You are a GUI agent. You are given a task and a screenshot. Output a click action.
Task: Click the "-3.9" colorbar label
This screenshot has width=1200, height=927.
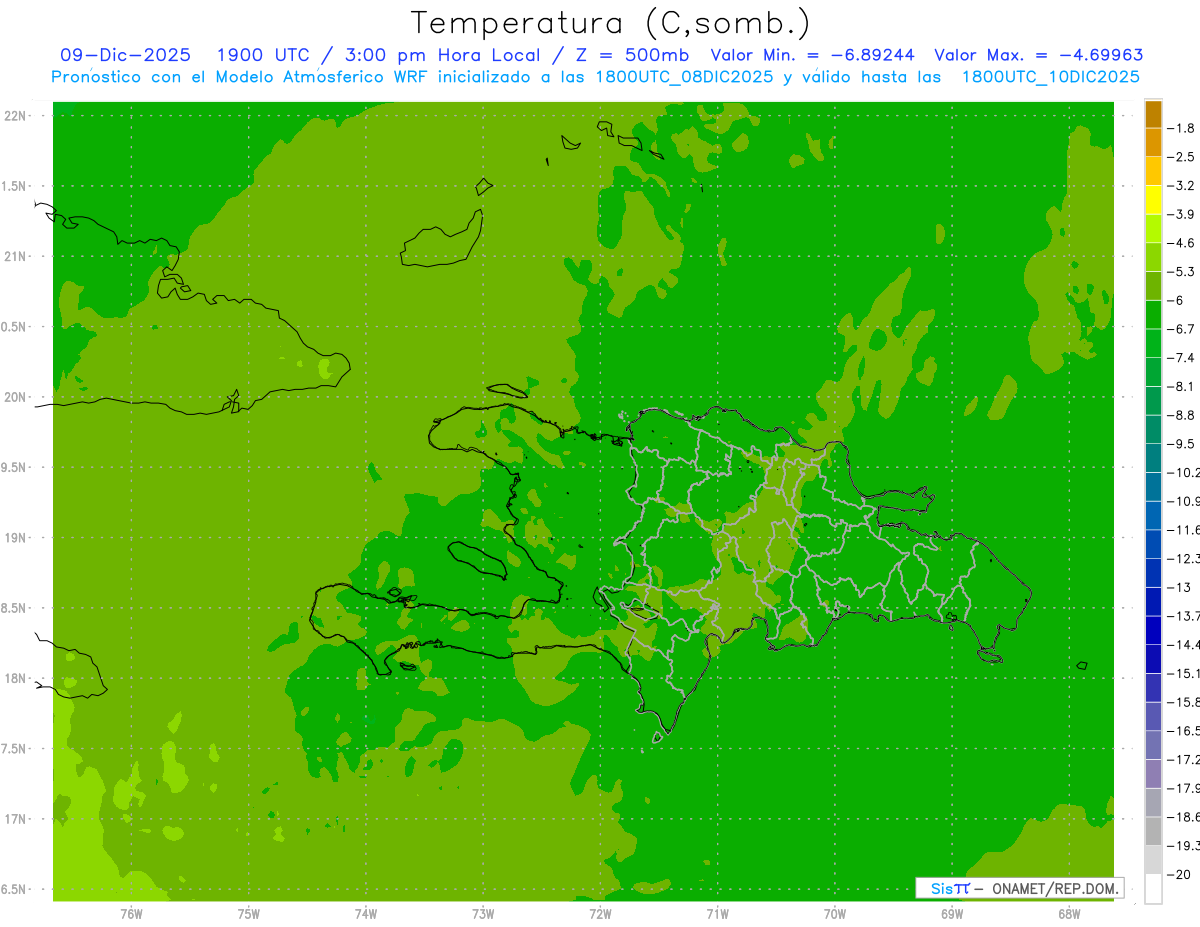1181,214
